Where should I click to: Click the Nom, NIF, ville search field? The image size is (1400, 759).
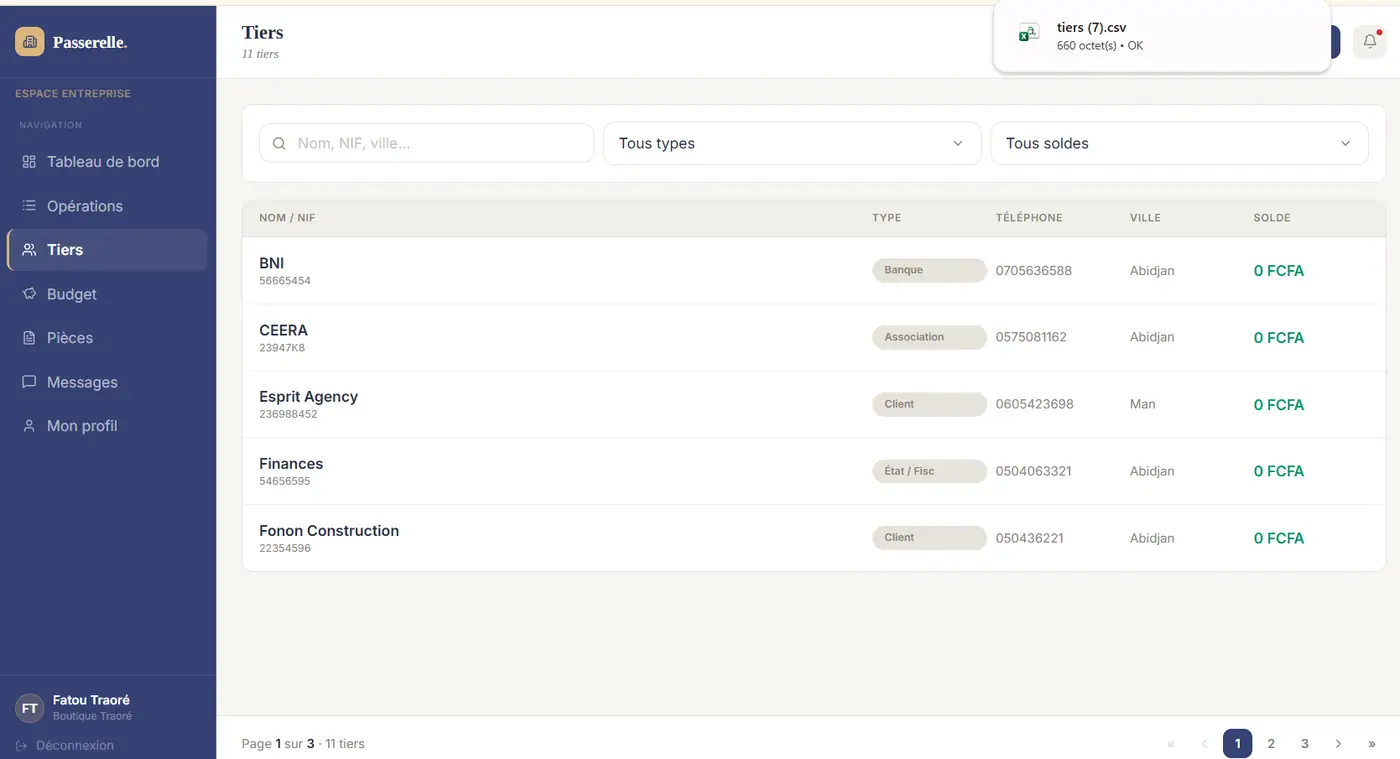[427, 143]
